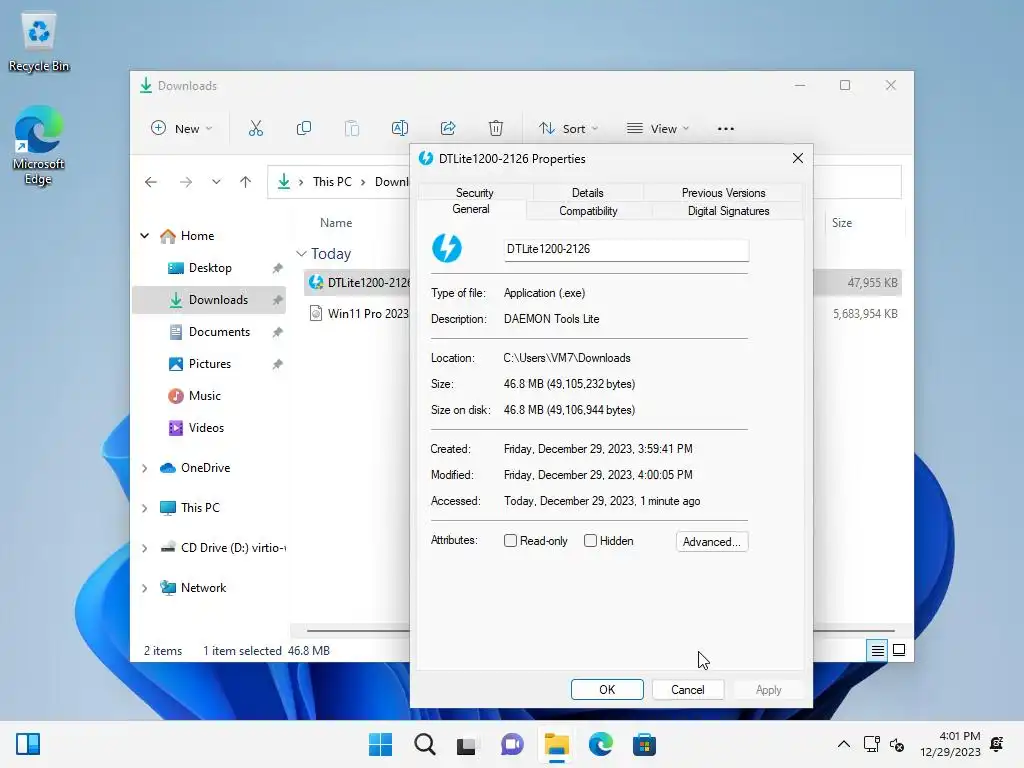Screen dimensions: 1024x768
Task: Go up one folder level arrow
Action: 246,182
